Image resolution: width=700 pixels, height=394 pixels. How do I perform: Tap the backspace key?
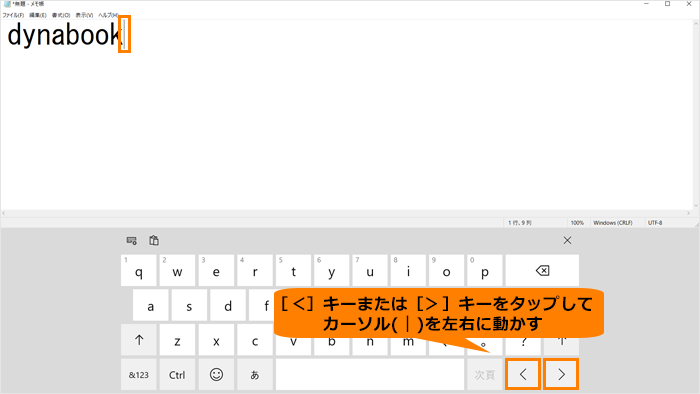(542, 270)
